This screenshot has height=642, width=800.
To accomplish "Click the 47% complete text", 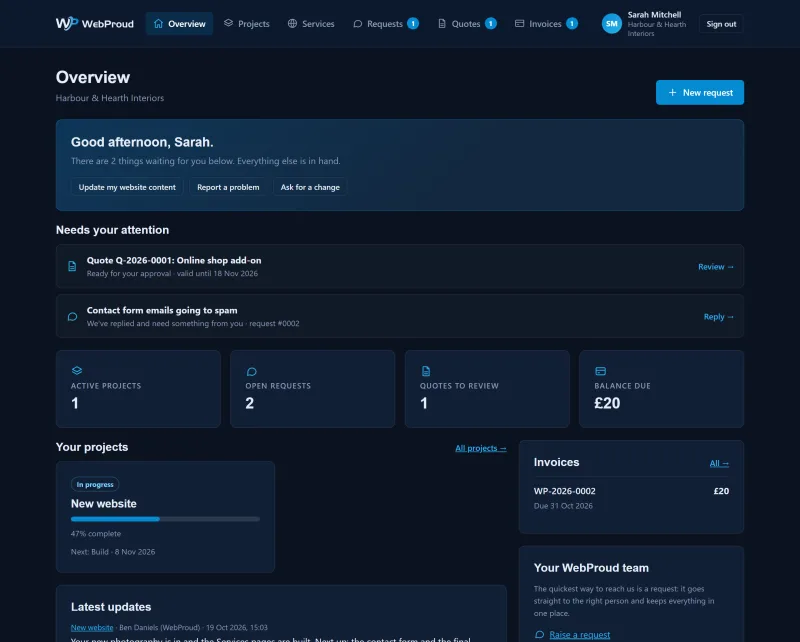I will pyautogui.click(x=96, y=533).
